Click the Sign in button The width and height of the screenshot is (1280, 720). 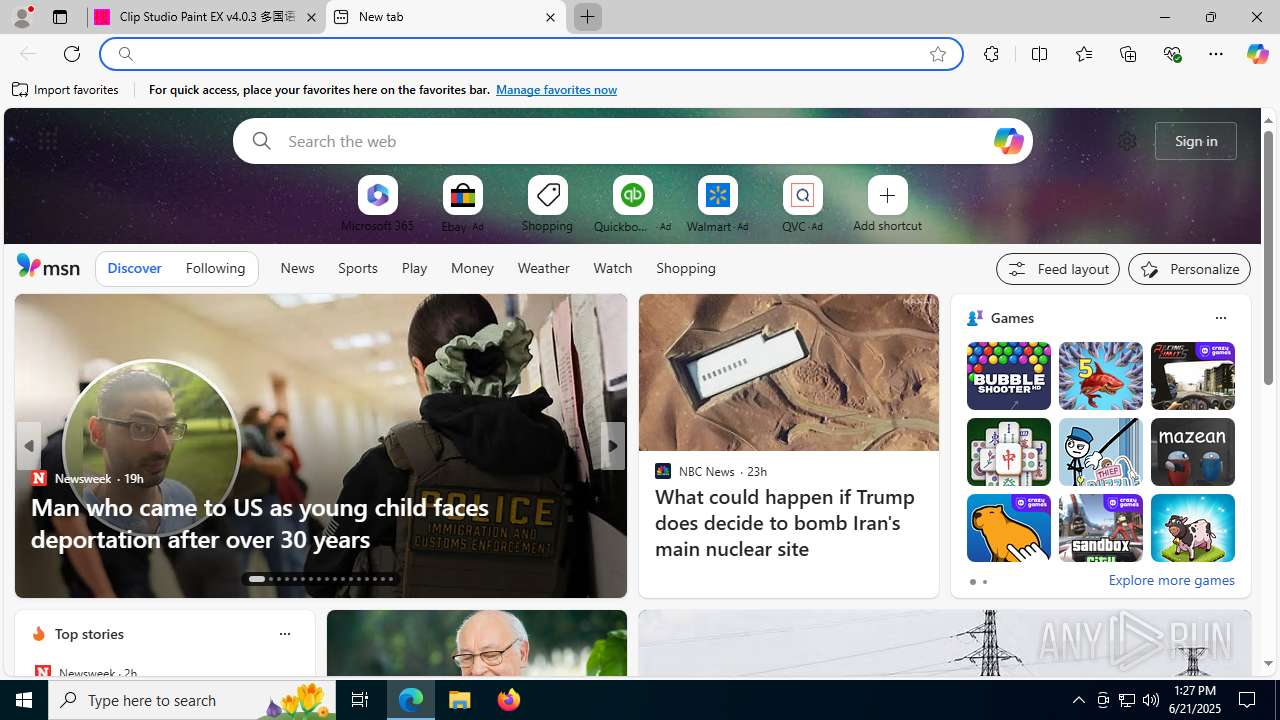tap(1196, 141)
